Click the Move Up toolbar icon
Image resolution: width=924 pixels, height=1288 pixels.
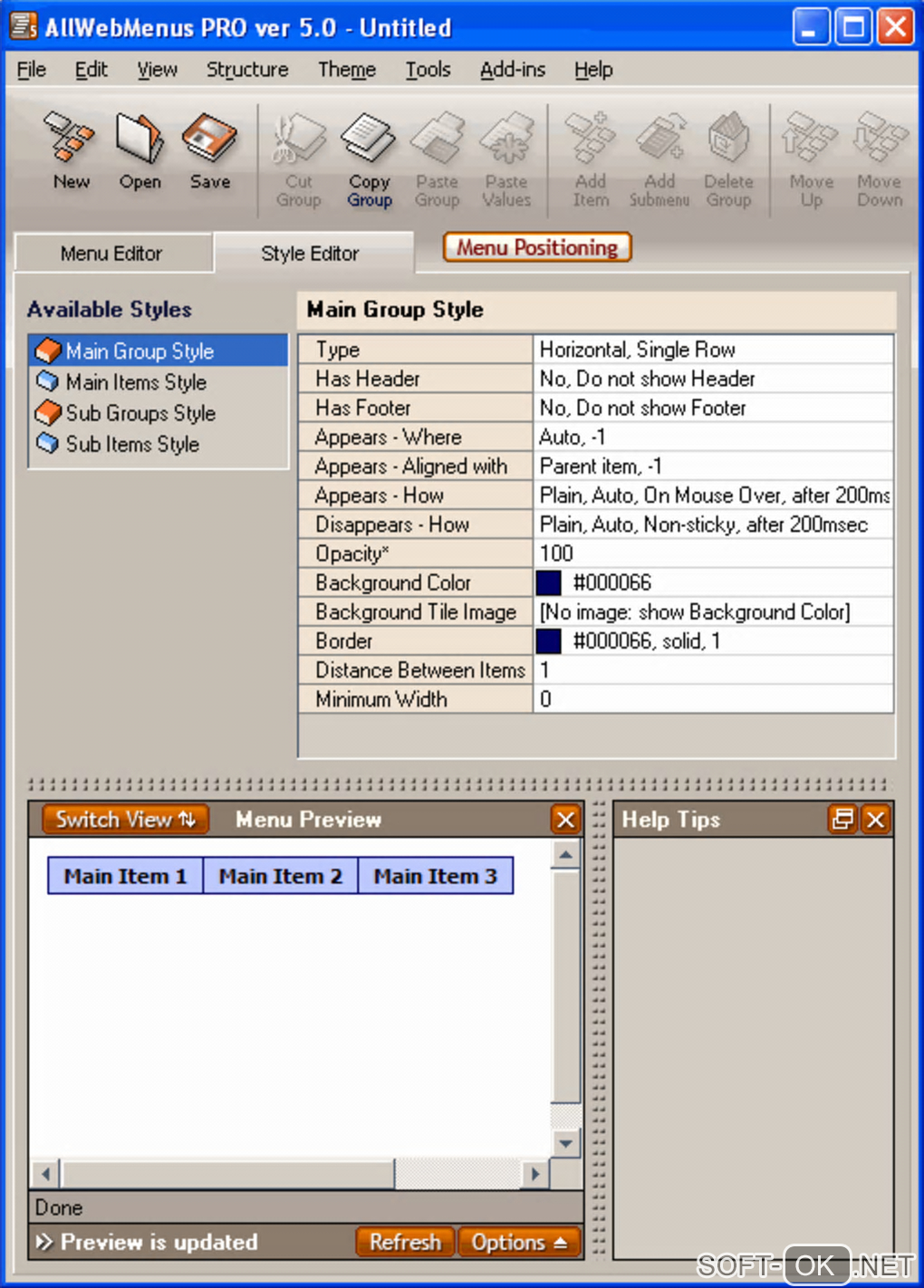[x=811, y=161]
